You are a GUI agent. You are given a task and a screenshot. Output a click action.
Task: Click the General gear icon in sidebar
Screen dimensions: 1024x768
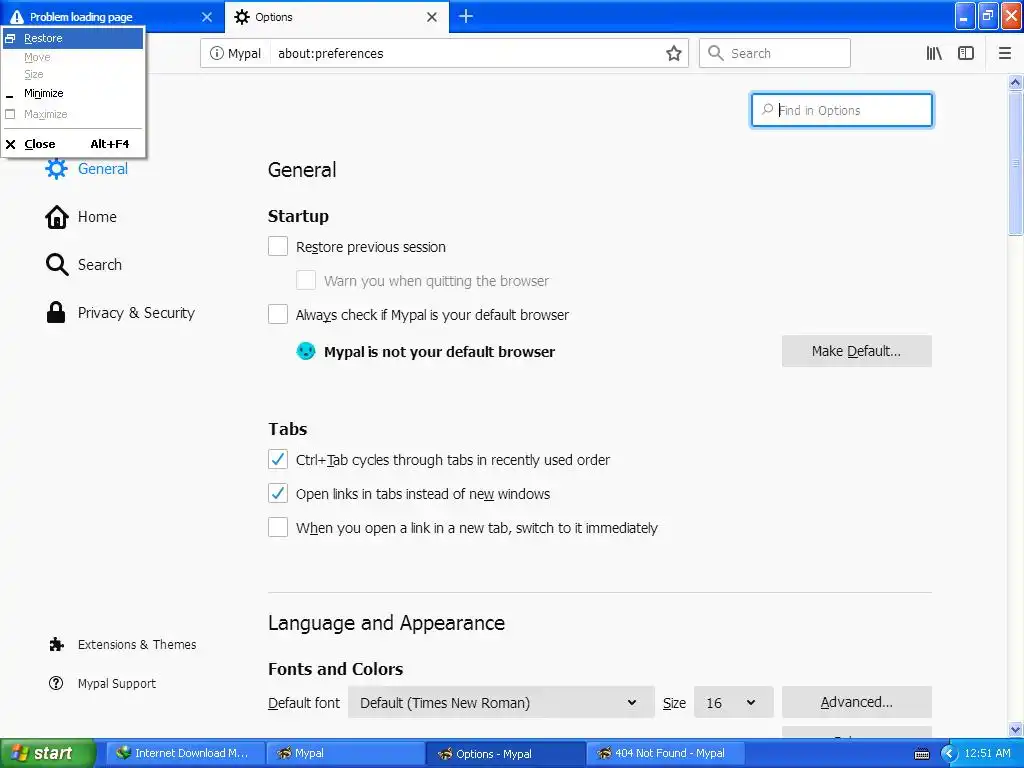point(56,168)
